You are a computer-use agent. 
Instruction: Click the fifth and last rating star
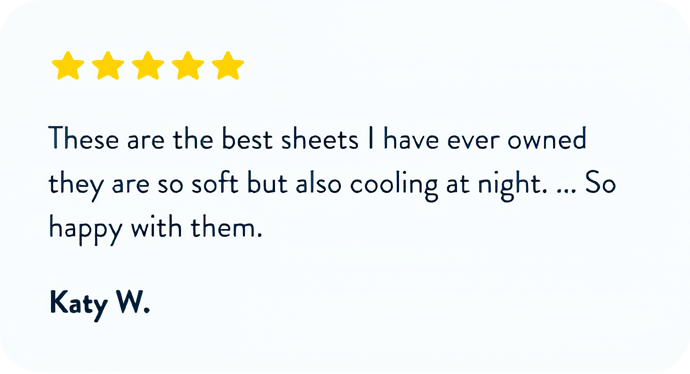point(228,66)
